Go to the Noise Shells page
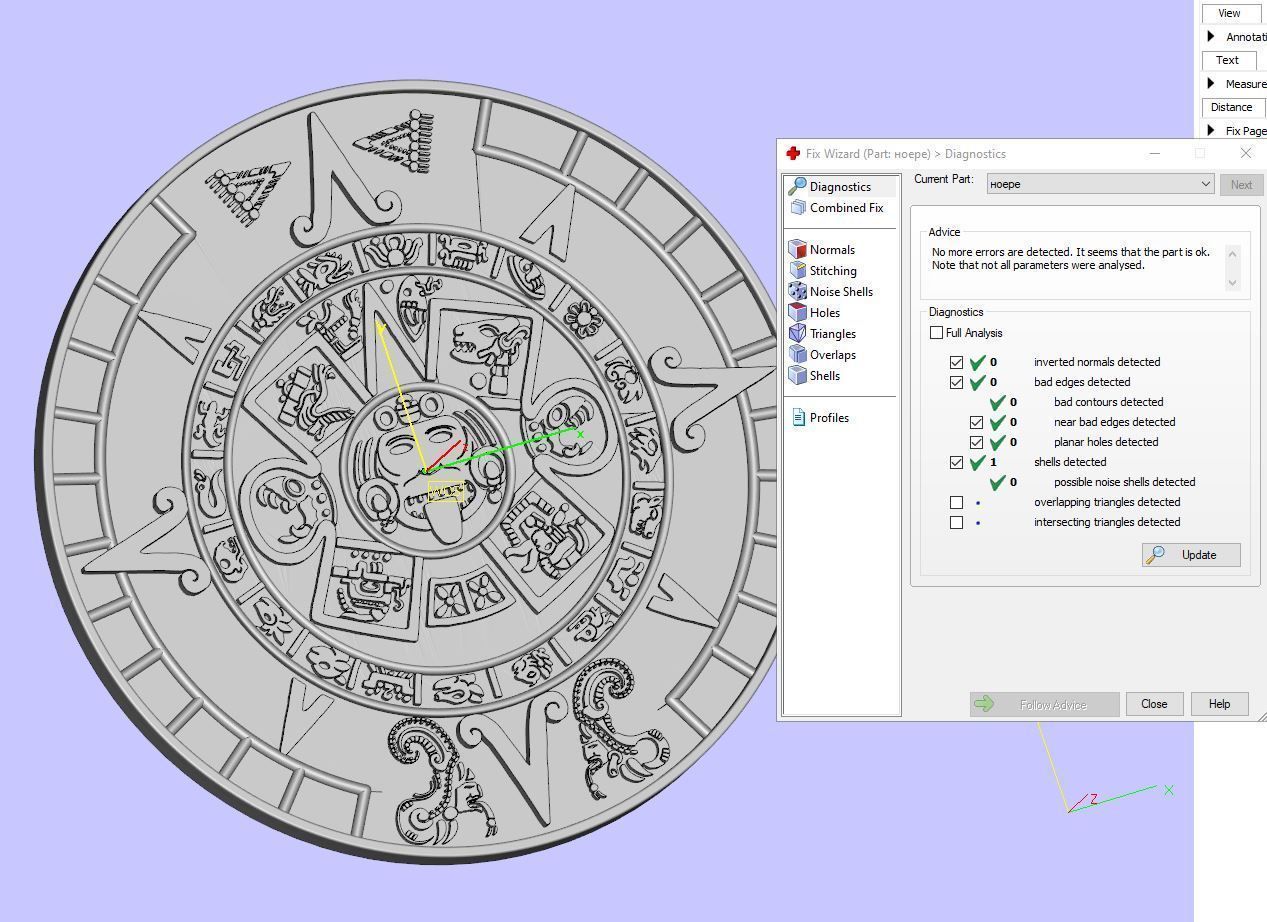Screen dimensions: 1267x922 (841, 292)
